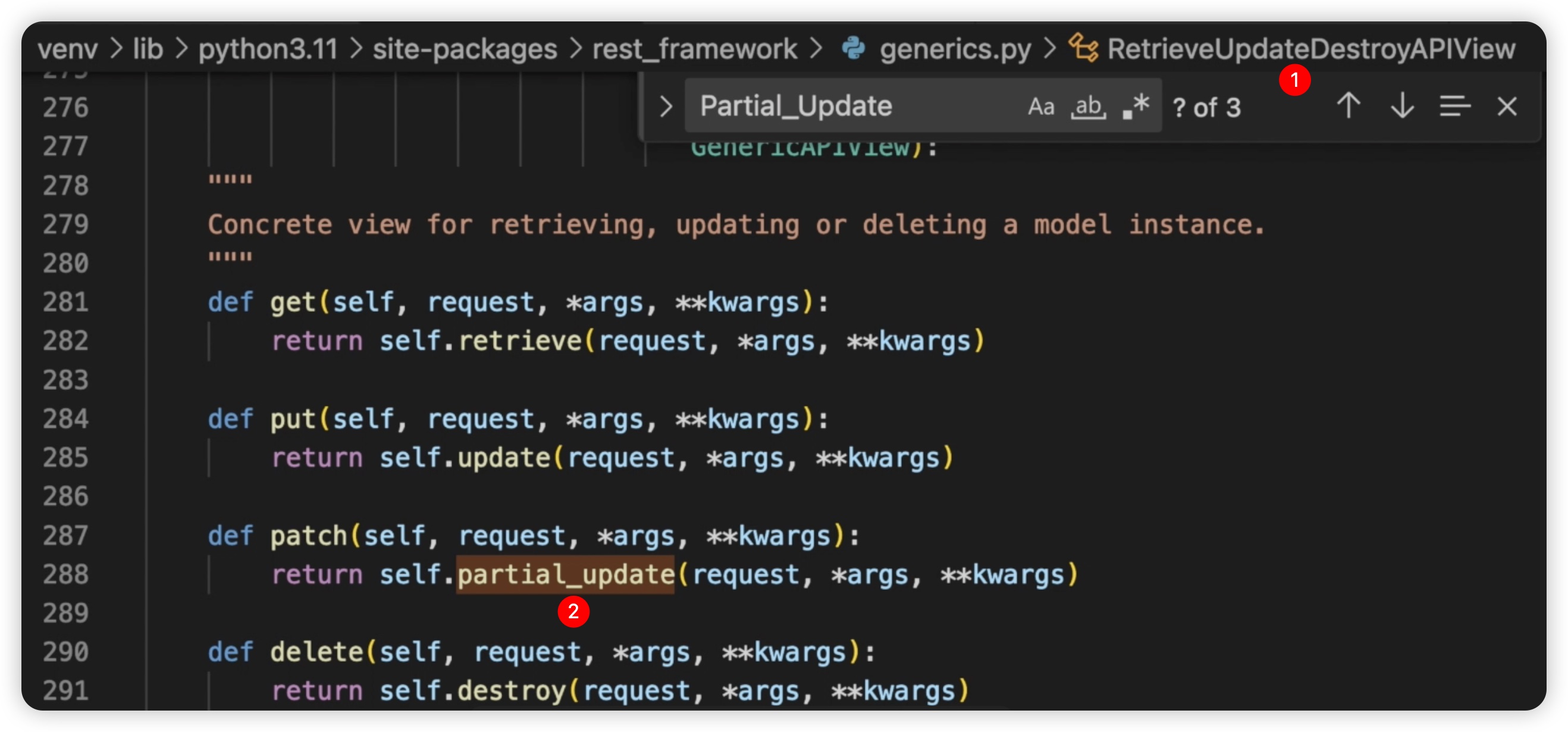Toggle Use Regular Expression option
Viewport: 1568px width, 732px height.
tap(1135, 107)
